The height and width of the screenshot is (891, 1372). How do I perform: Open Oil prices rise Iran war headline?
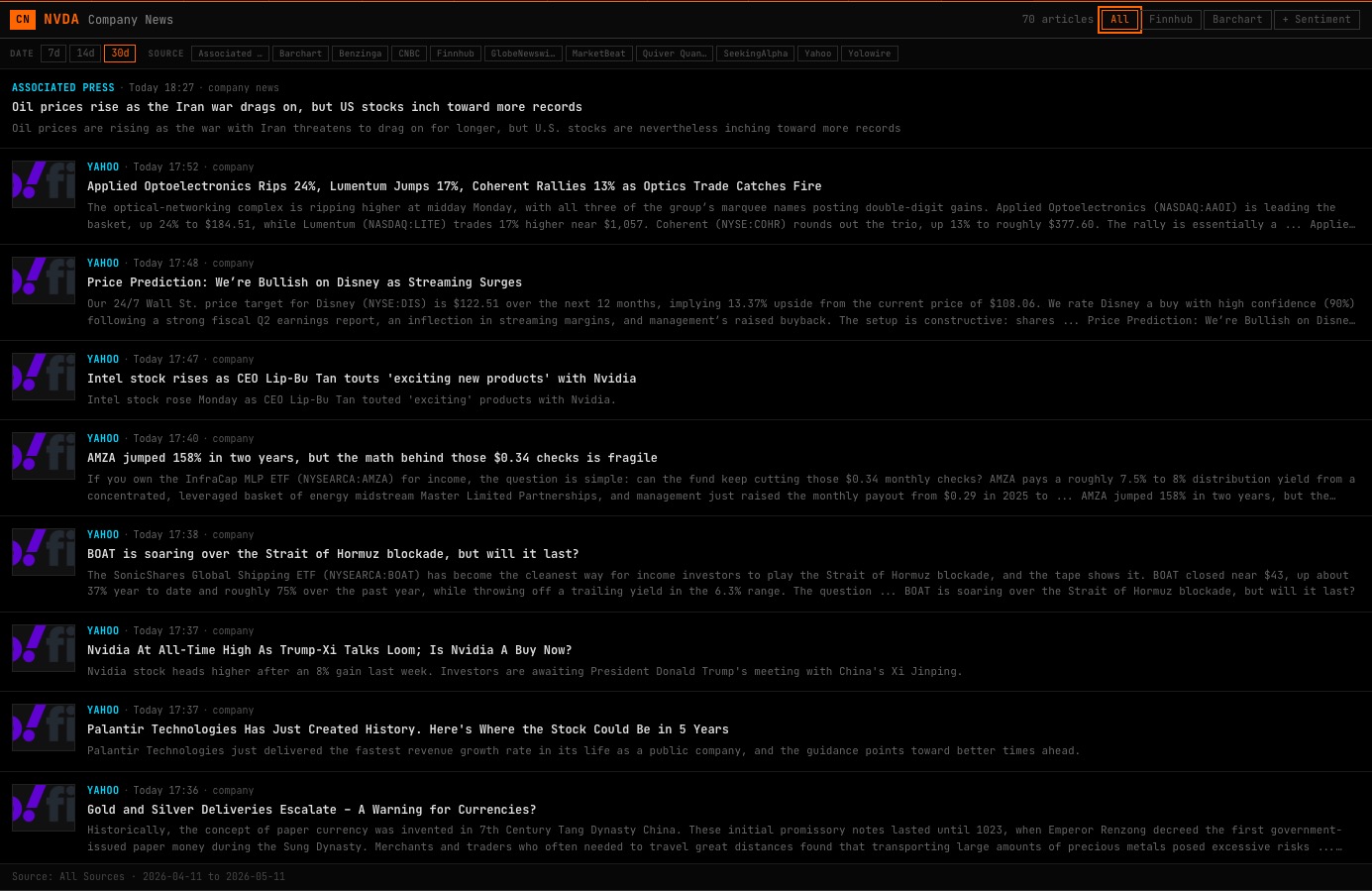click(x=297, y=107)
